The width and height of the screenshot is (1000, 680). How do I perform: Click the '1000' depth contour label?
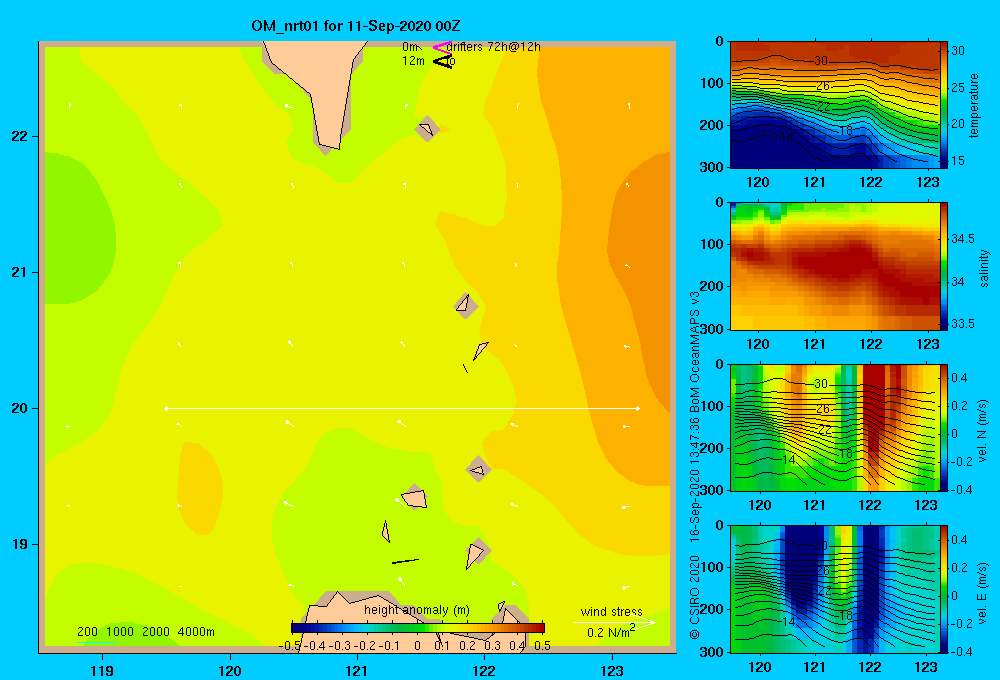(x=120, y=632)
